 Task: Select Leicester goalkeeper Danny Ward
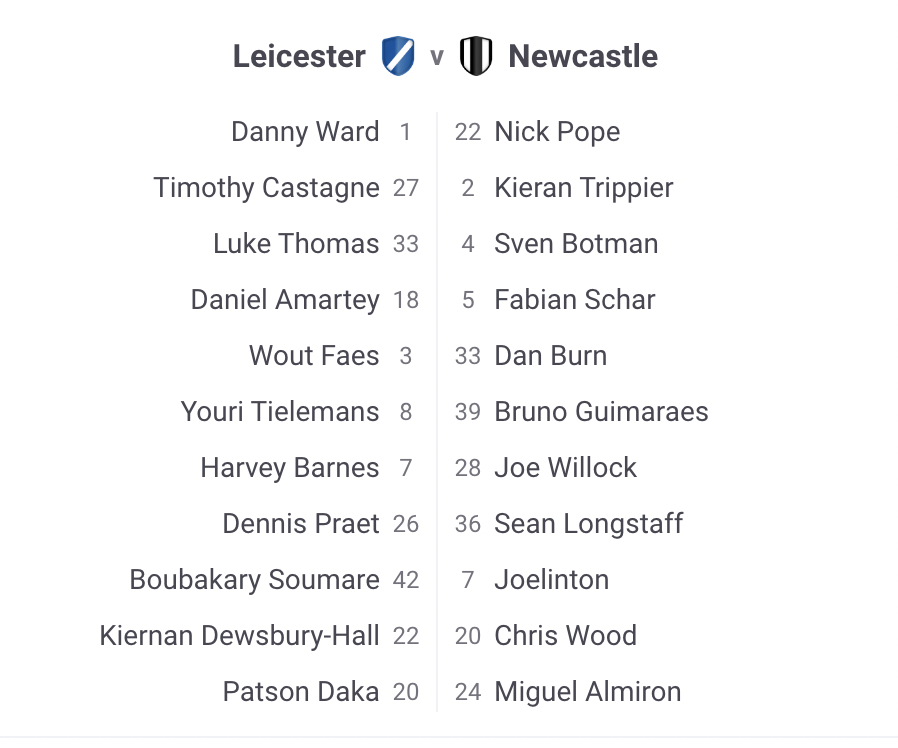(305, 132)
